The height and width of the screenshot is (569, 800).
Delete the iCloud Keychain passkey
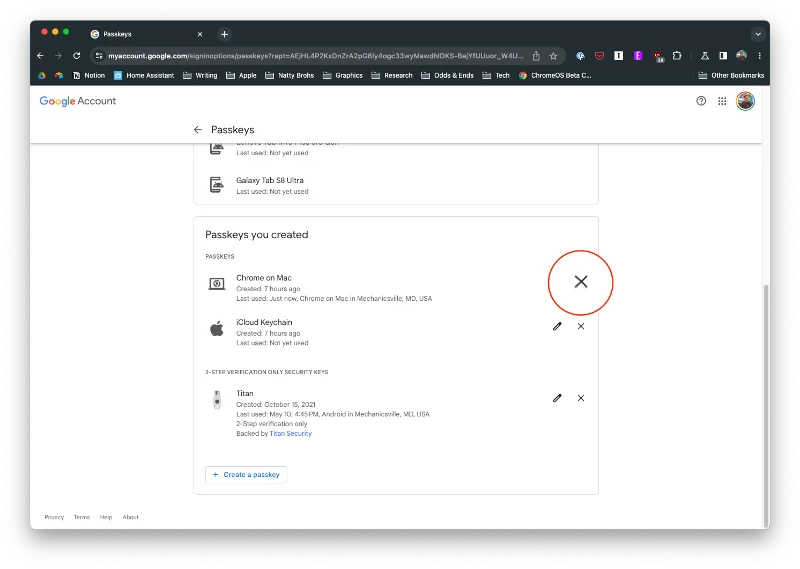pos(581,326)
